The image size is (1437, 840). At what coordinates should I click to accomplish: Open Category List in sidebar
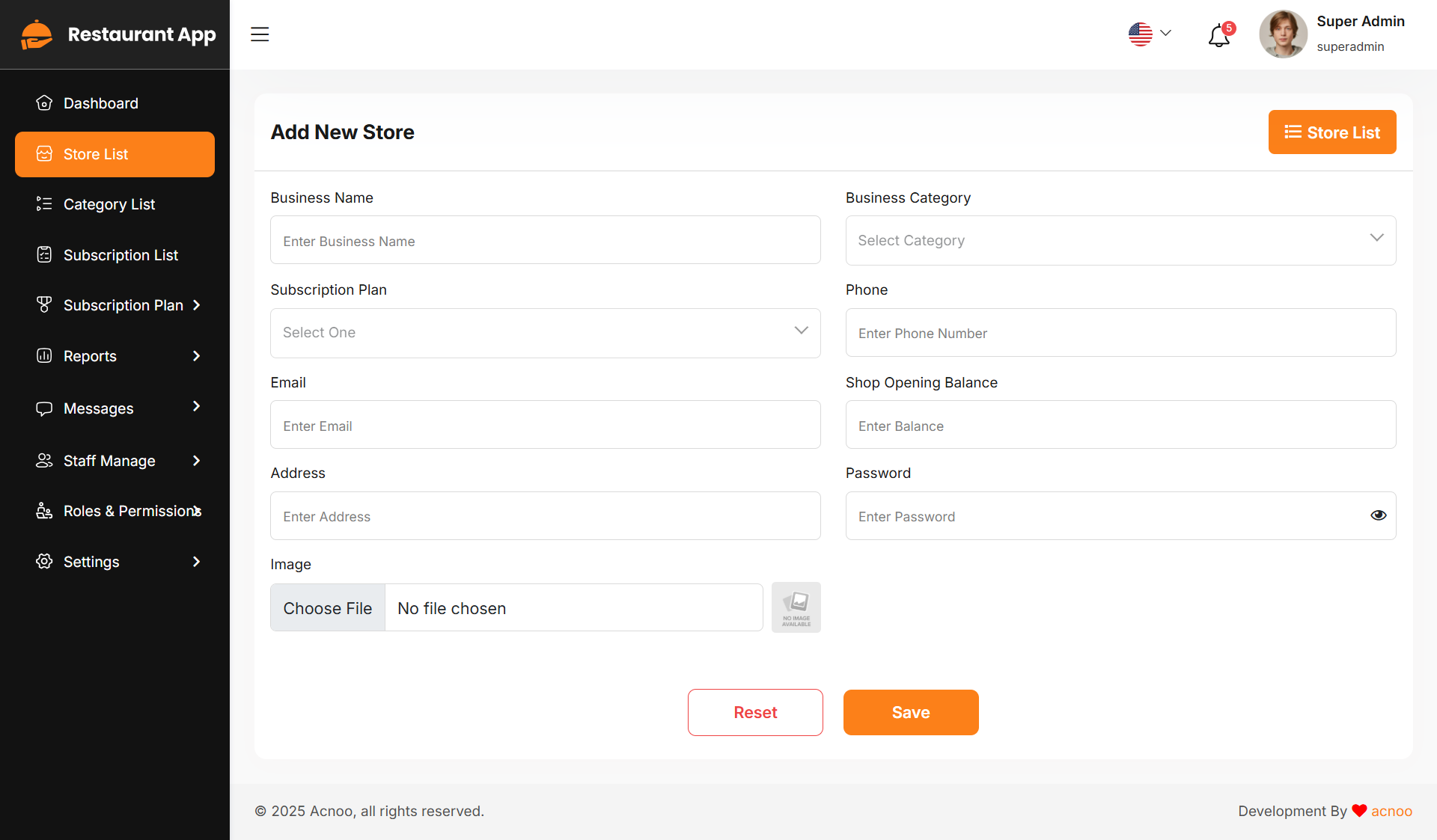(x=109, y=204)
